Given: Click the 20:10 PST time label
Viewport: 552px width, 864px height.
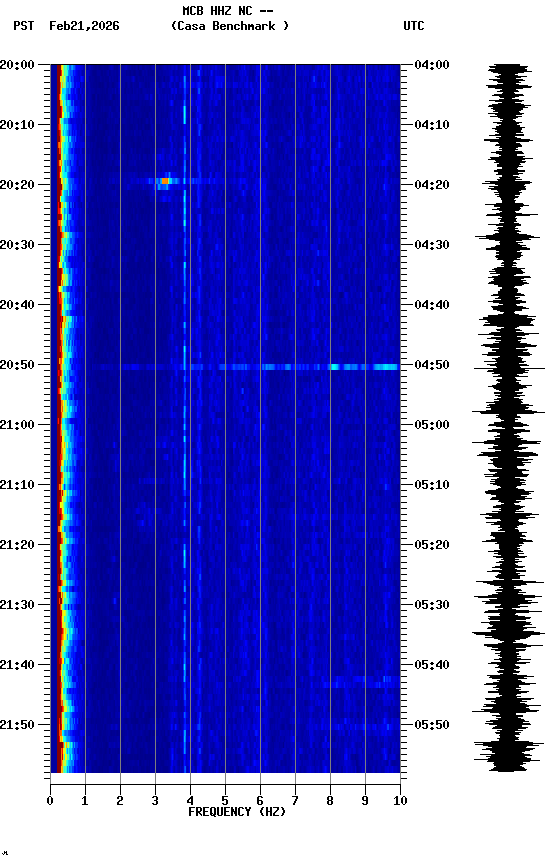Looking at the screenshot, I should click(17, 125).
